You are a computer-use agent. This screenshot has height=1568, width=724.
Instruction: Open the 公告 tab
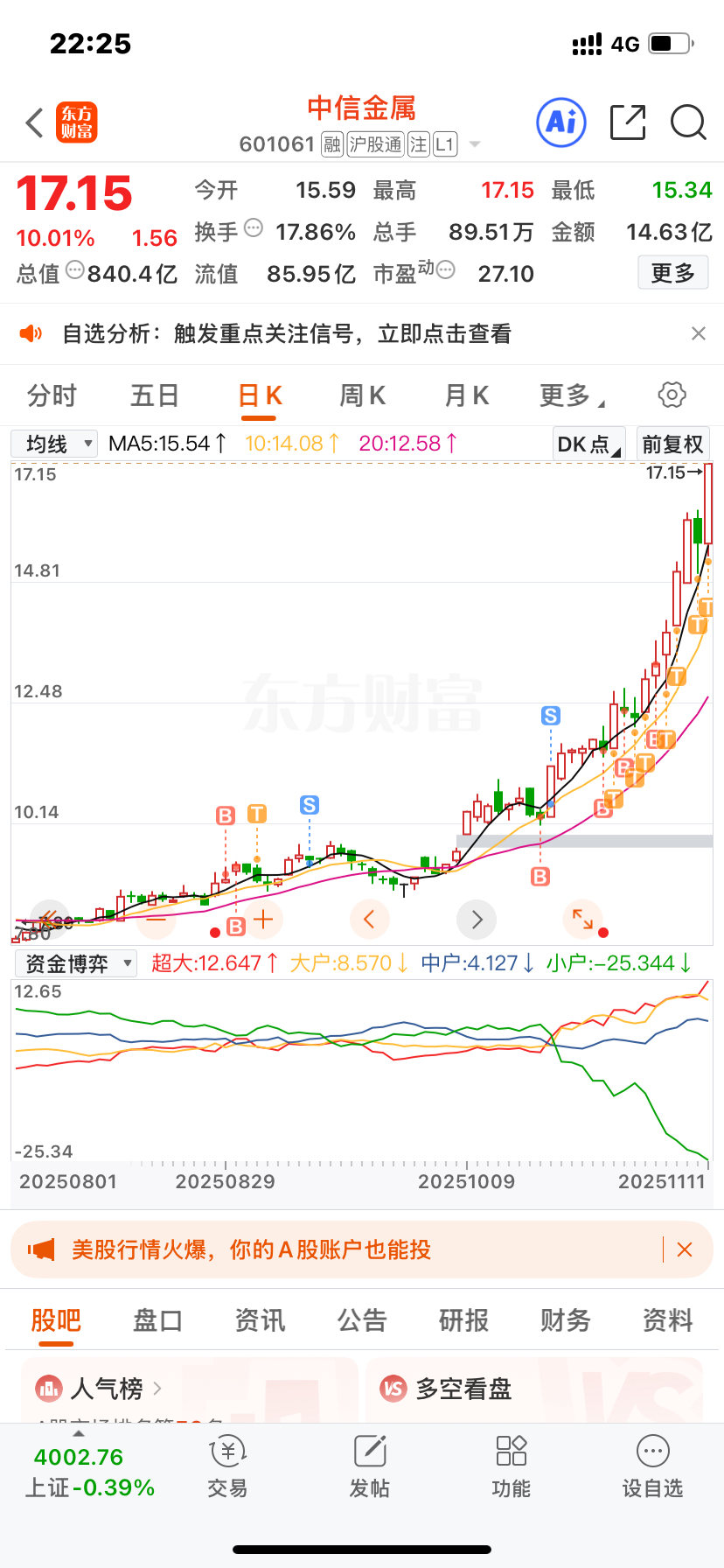coord(362,1320)
